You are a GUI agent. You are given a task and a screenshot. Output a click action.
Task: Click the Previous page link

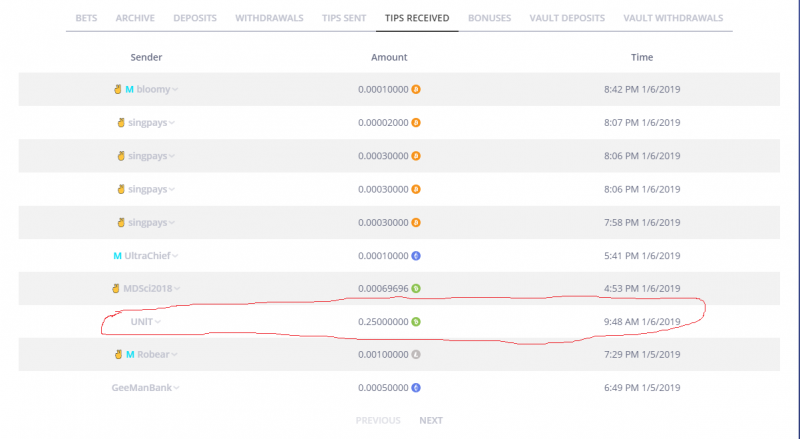click(378, 420)
